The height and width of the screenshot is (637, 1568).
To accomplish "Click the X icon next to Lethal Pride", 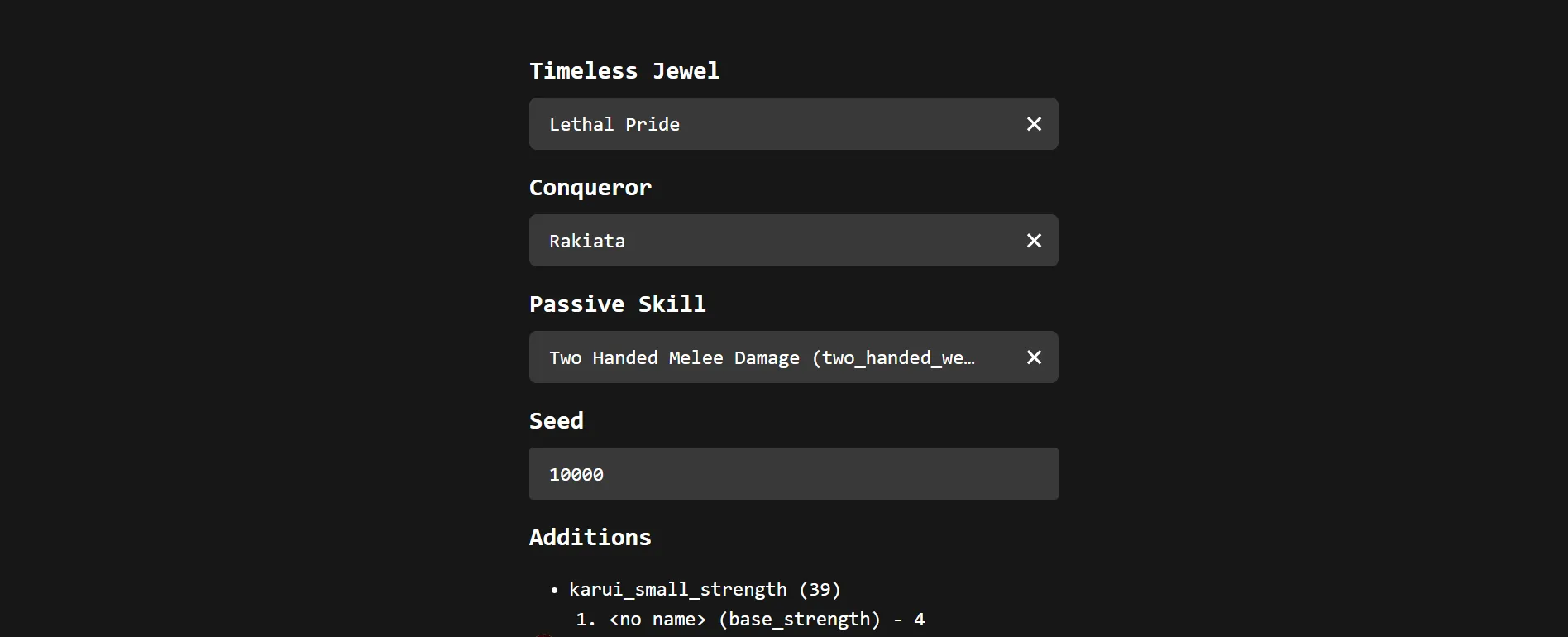I will click(x=1033, y=123).
